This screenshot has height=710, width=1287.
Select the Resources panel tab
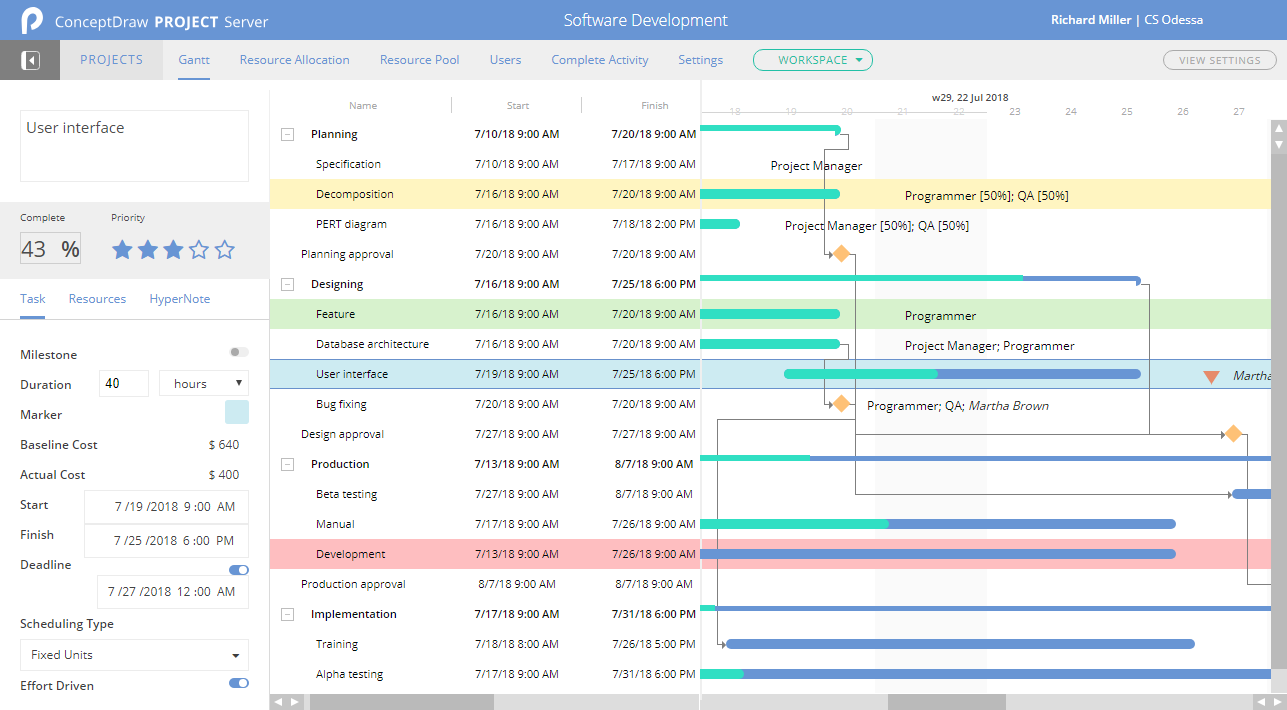(97, 299)
